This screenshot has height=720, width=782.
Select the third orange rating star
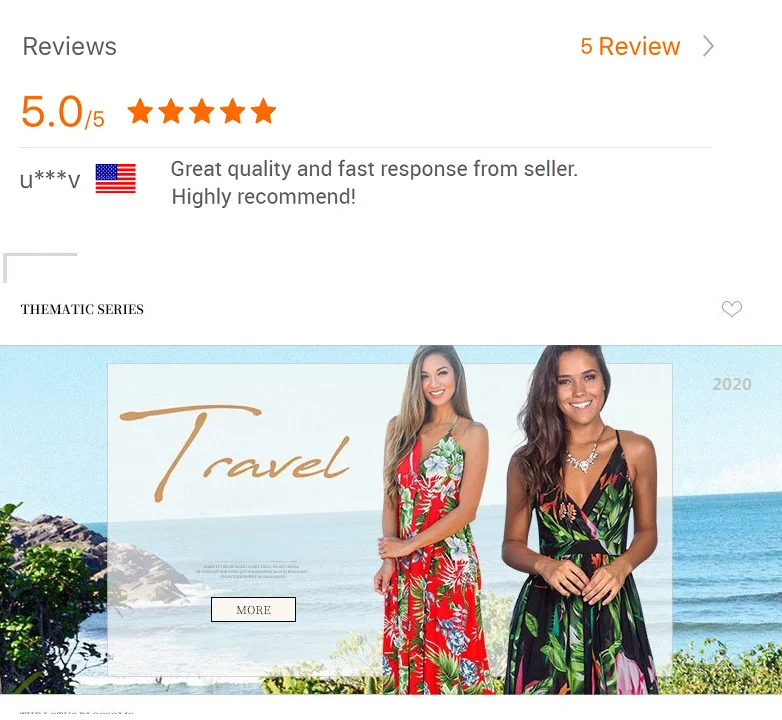pos(202,111)
